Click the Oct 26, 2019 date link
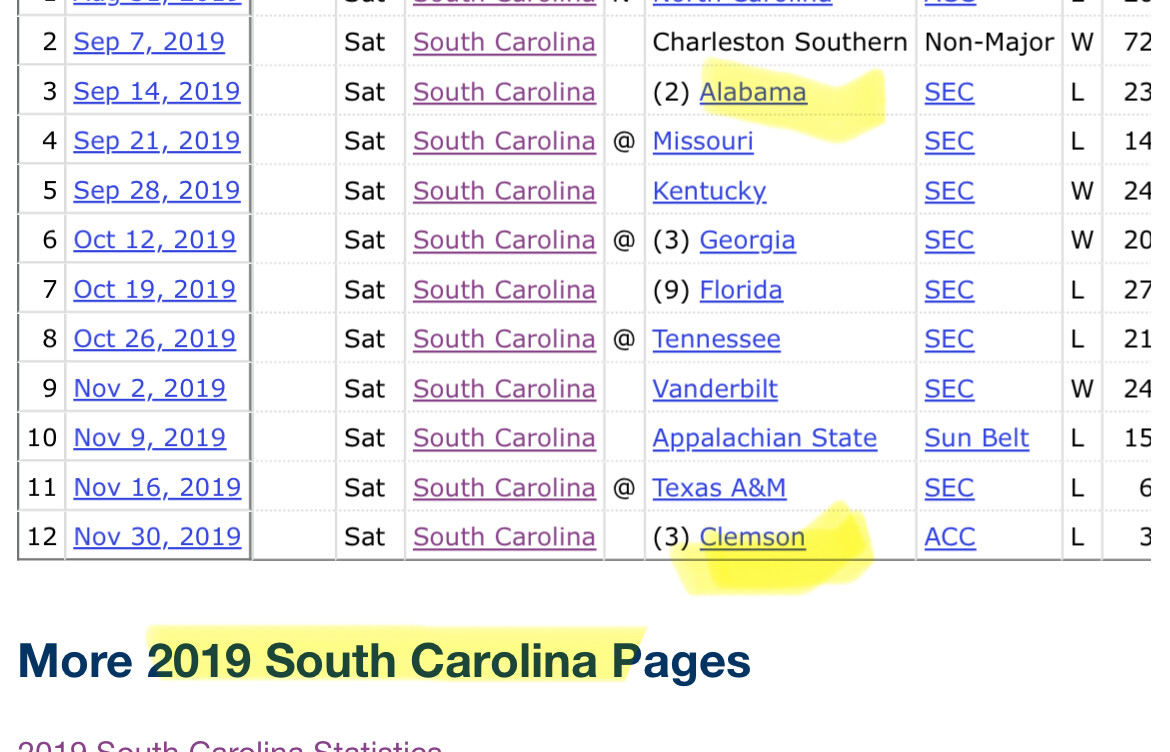This screenshot has height=752, width=1170. pos(155,339)
